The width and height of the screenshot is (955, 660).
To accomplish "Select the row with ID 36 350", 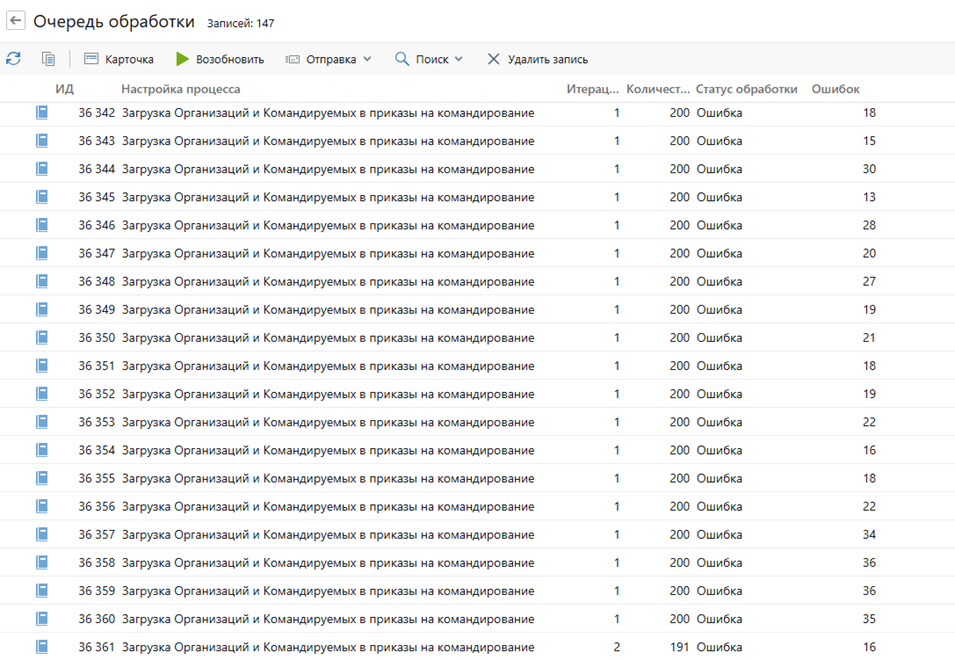I will click(478, 338).
